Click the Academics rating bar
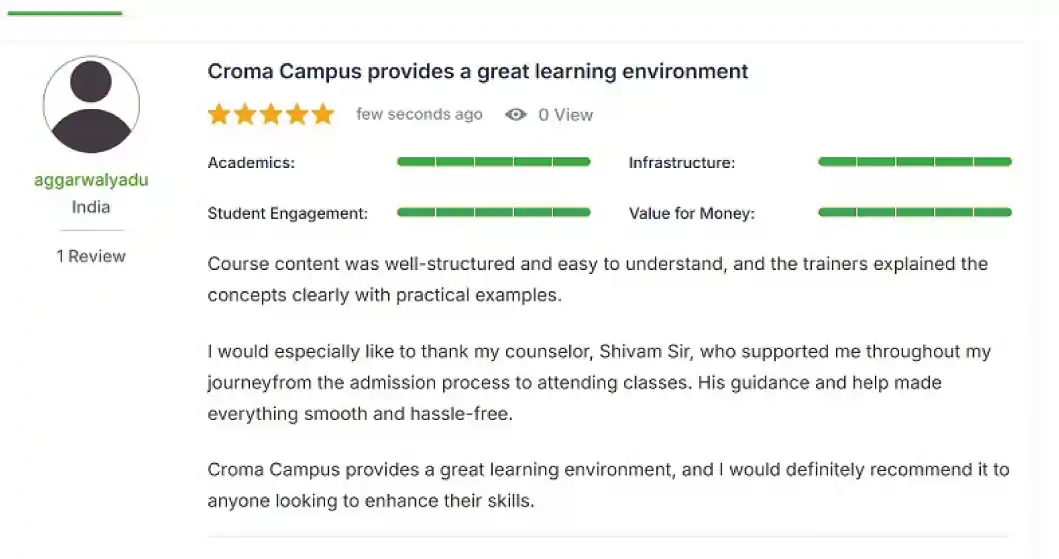The height and width of the screenshot is (559, 1059). [x=494, y=162]
